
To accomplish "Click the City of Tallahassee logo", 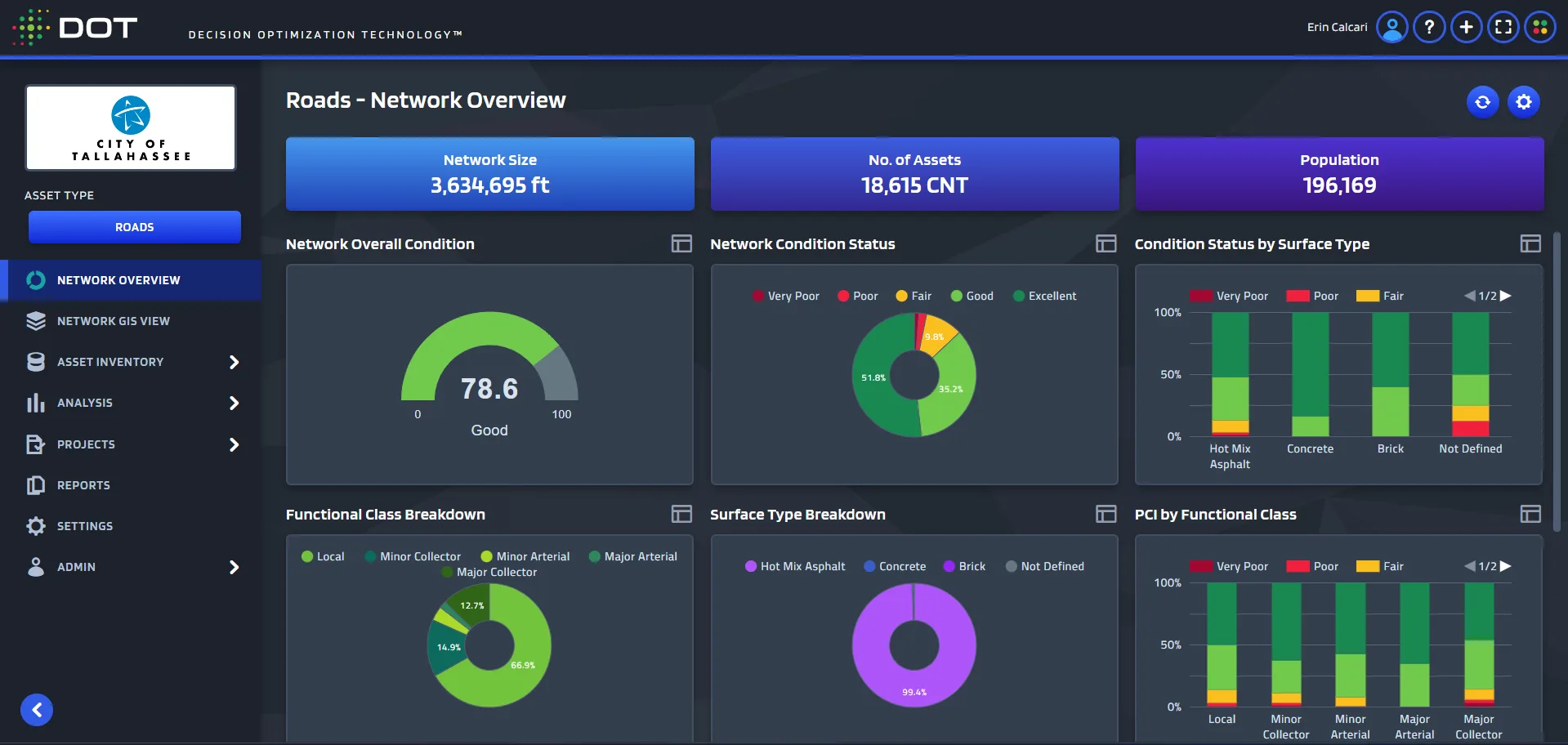I will pyautogui.click(x=131, y=128).
